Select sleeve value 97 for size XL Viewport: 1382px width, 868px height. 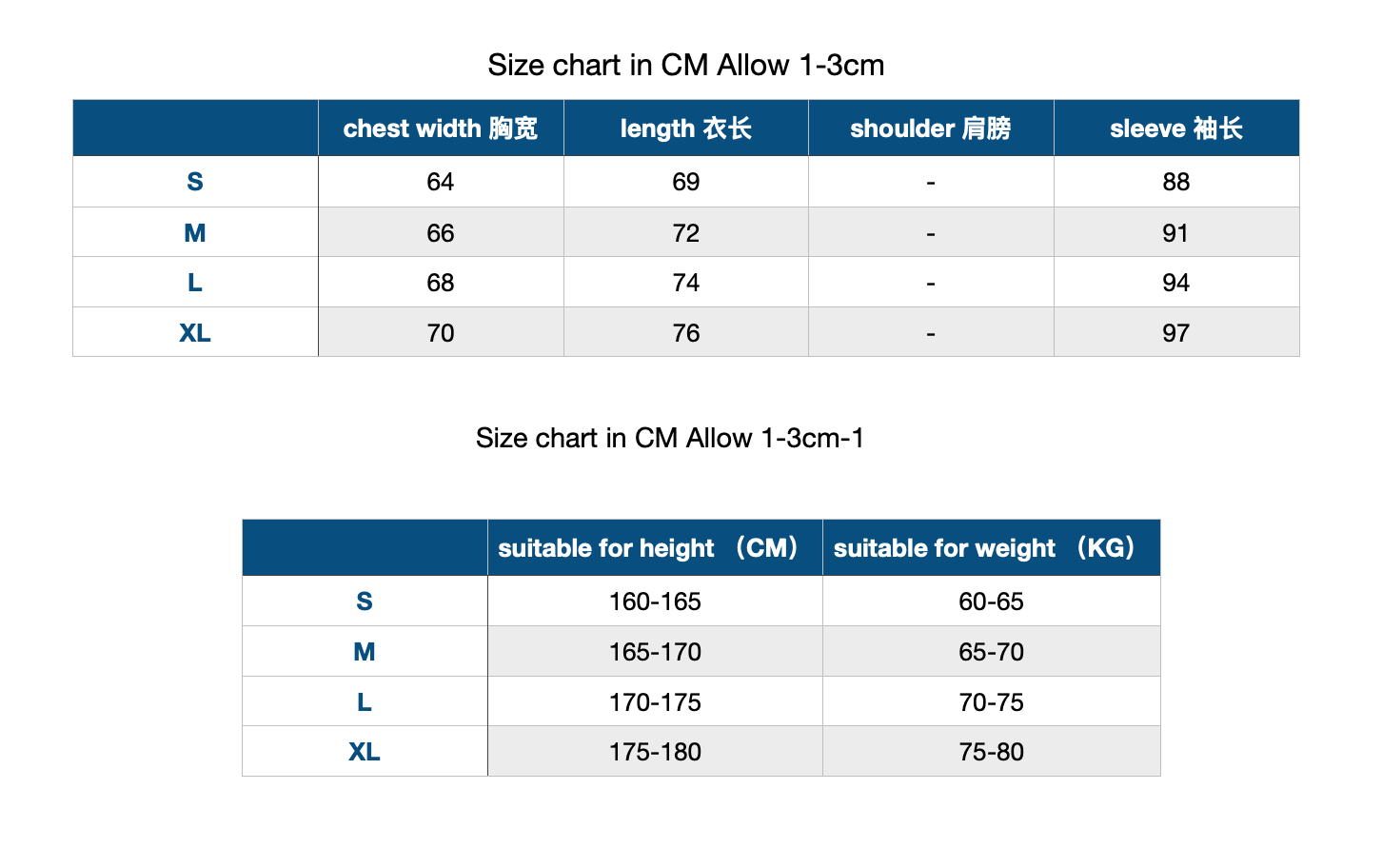pos(1176,332)
